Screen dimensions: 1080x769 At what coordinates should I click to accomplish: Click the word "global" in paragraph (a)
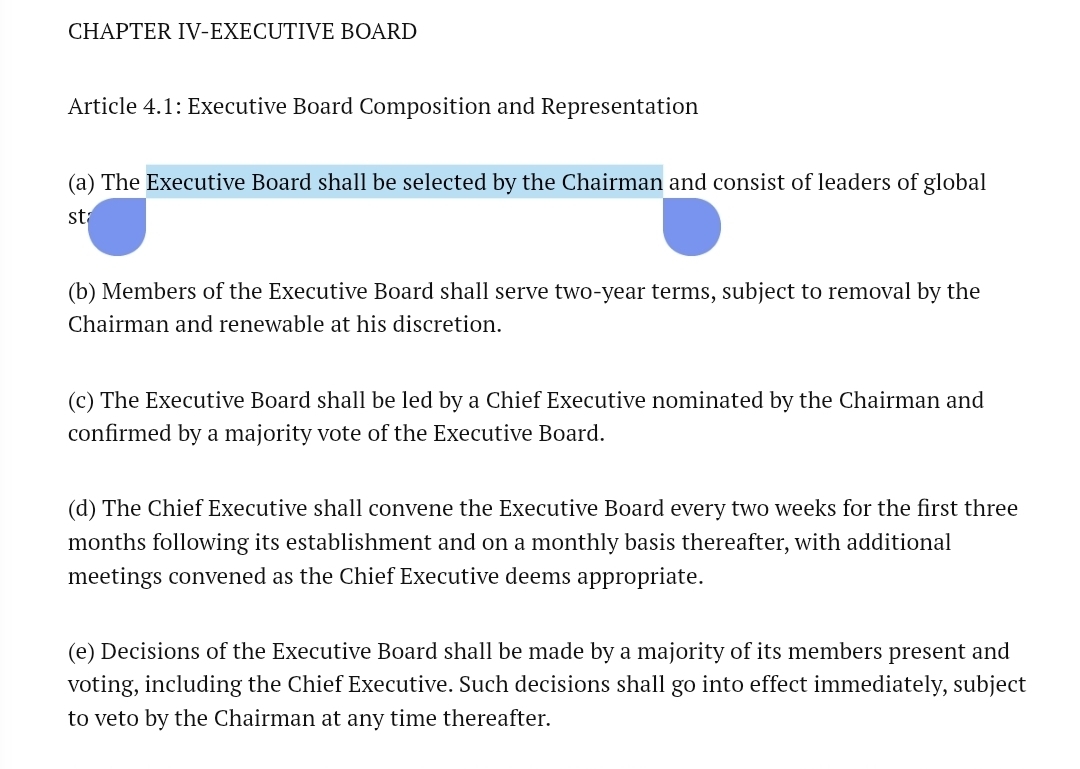click(x=954, y=182)
